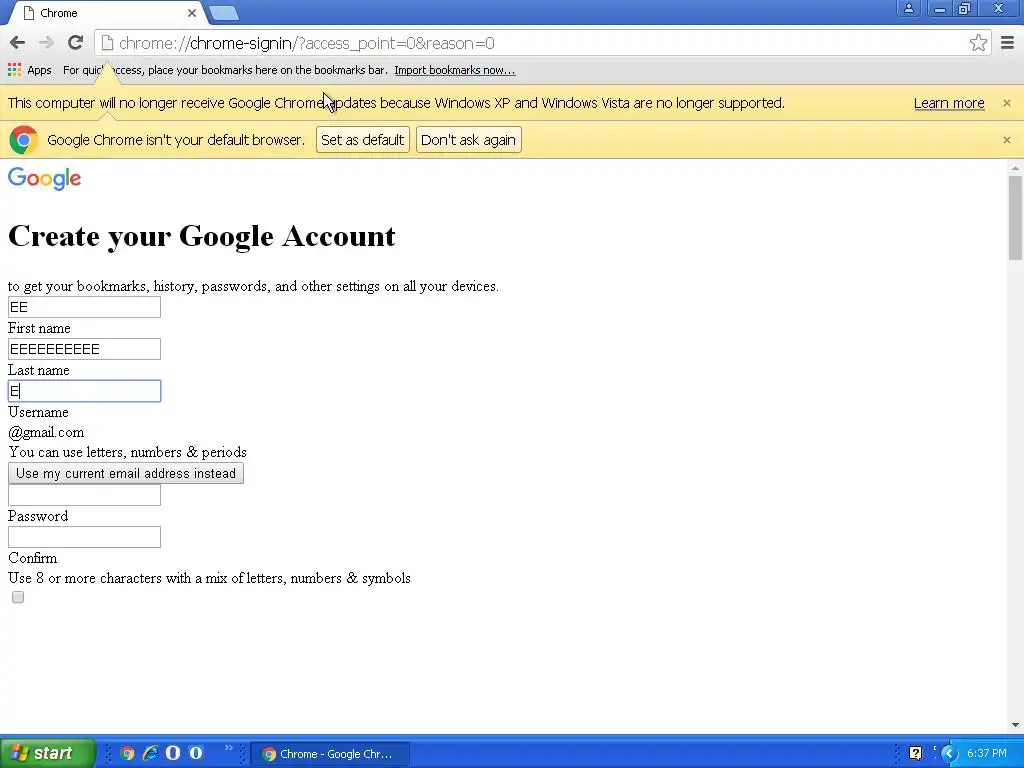The height and width of the screenshot is (768, 1024).
Task: Click the Set as default button
Action: click(x=362, y=140)
